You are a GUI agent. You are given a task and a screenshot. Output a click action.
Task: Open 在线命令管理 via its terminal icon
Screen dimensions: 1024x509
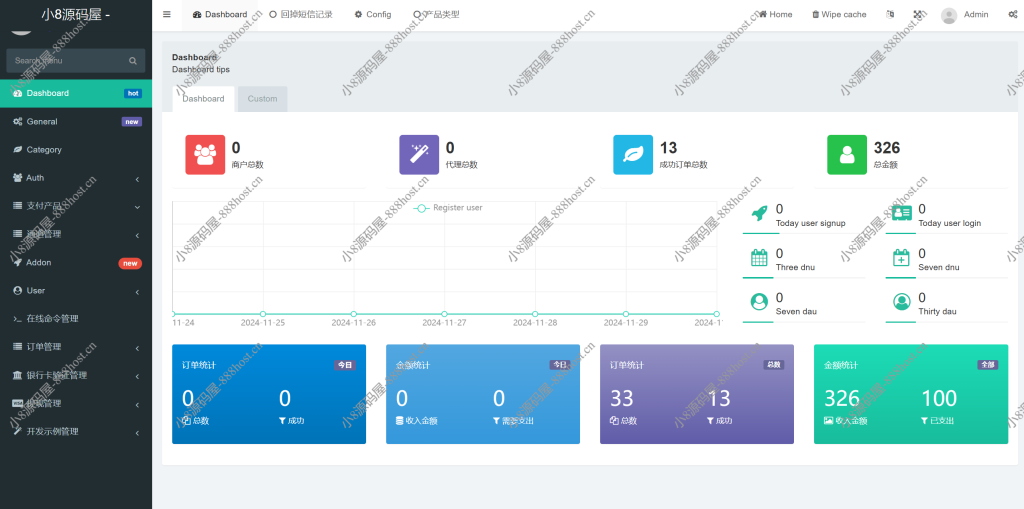point(18,319)
